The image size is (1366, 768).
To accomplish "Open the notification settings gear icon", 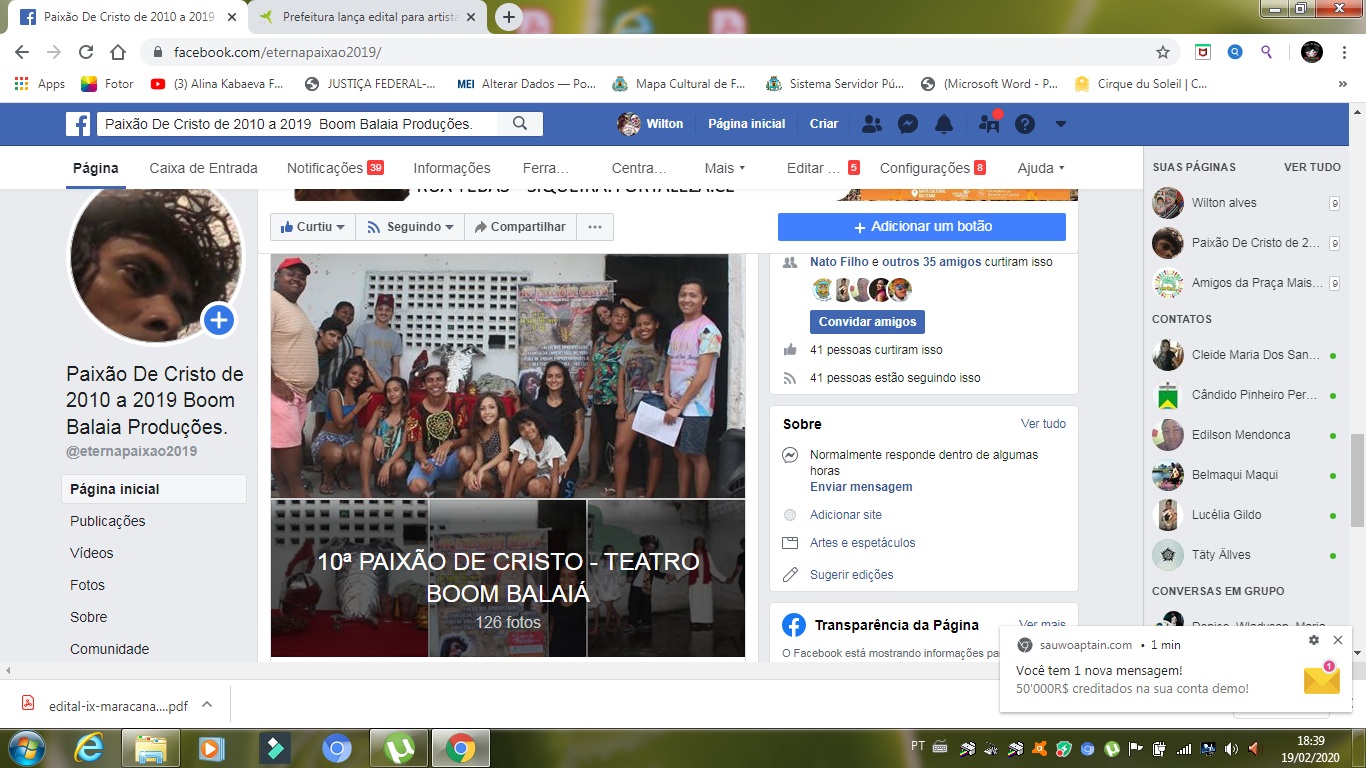I will click(1314, 640).
